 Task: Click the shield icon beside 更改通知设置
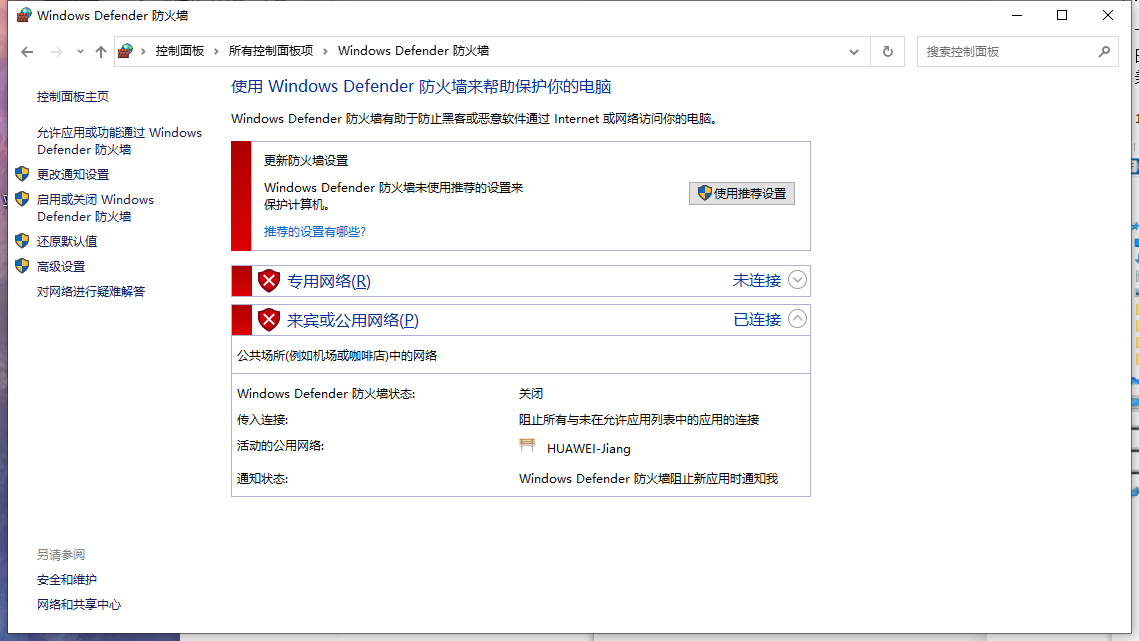click(22, 173)
